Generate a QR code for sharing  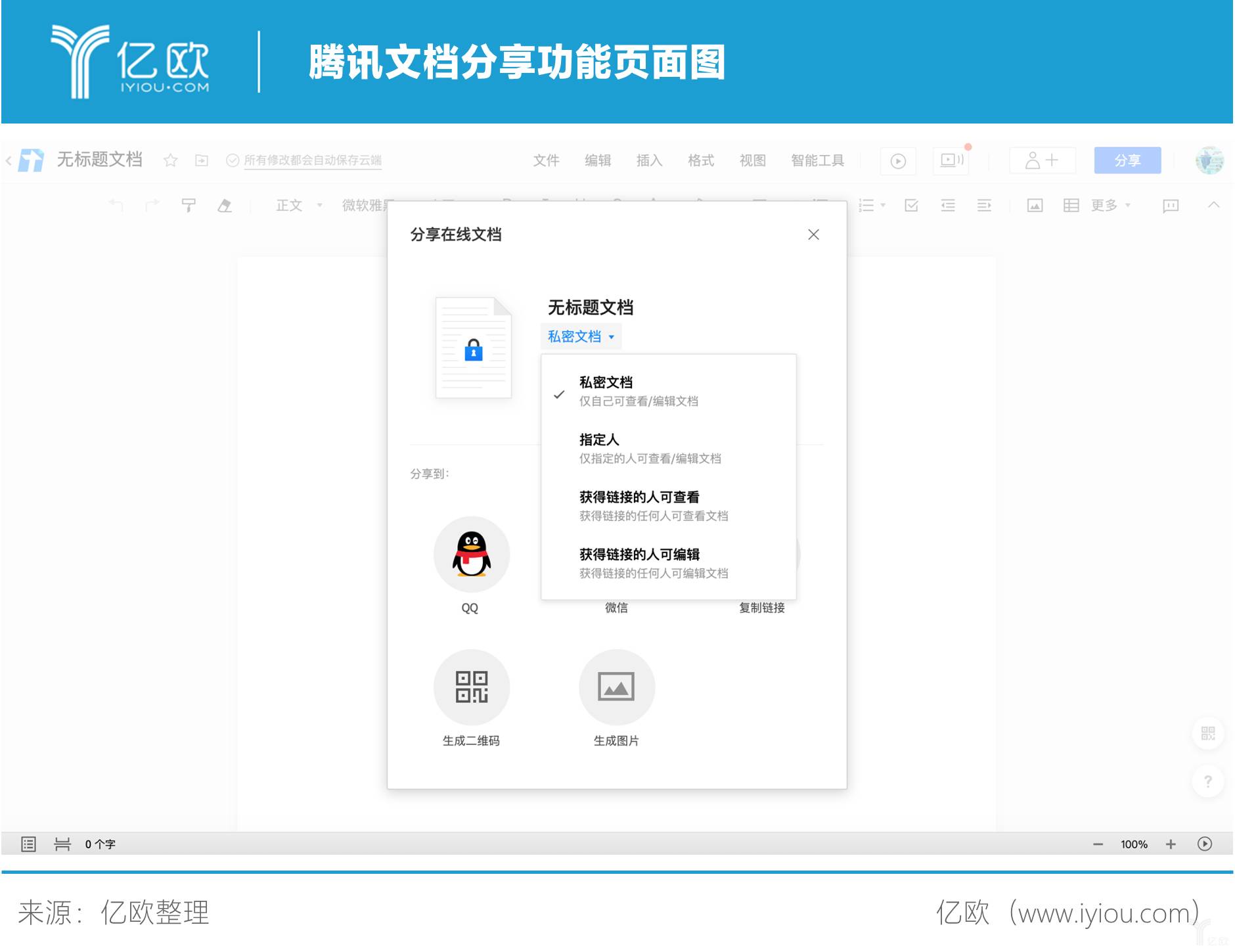pos(472,687)
